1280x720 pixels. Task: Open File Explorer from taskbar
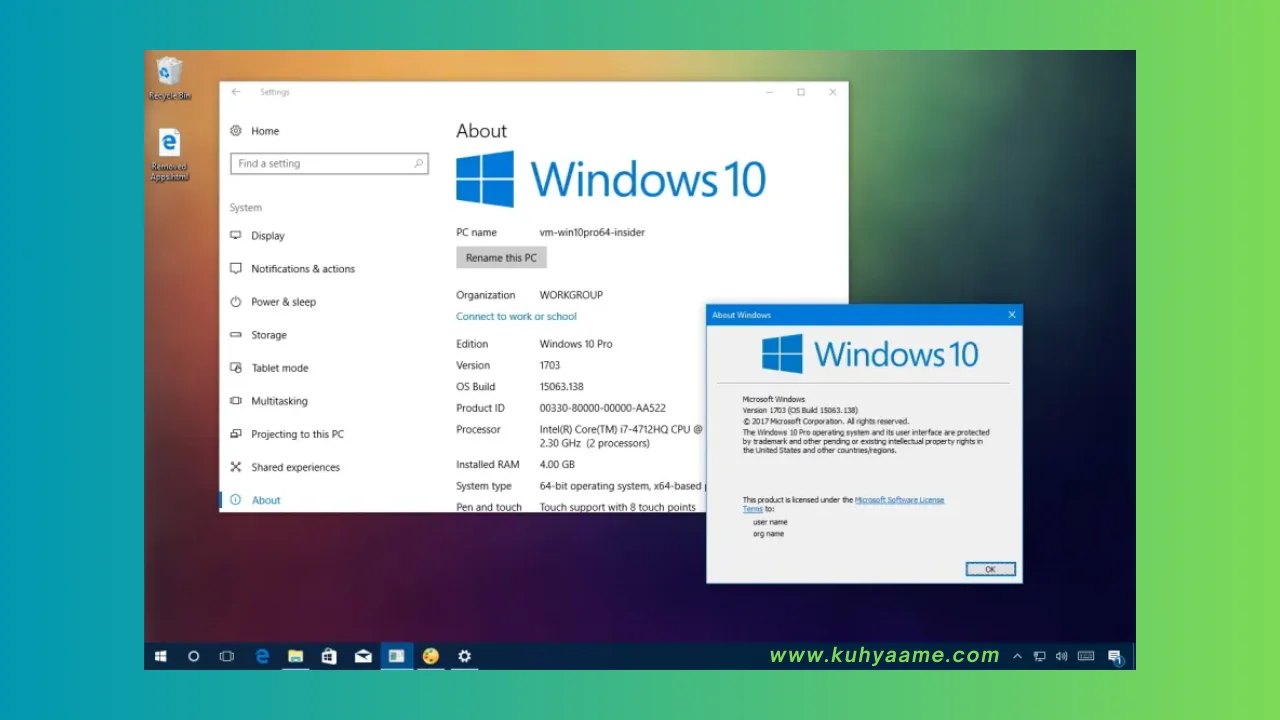(296, 657)
